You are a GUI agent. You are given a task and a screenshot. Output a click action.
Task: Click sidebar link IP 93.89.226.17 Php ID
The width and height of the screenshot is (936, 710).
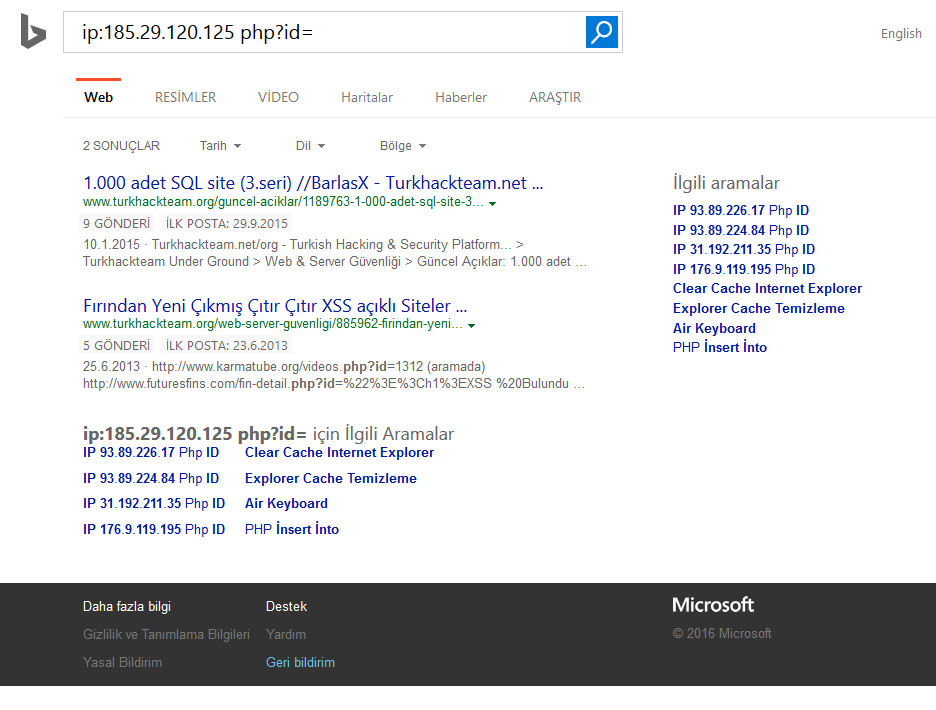(x=741, y=210)
